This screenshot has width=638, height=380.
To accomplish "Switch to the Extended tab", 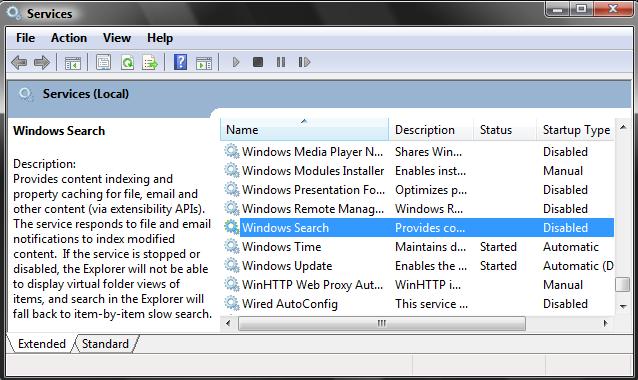I will pos(42,344).
